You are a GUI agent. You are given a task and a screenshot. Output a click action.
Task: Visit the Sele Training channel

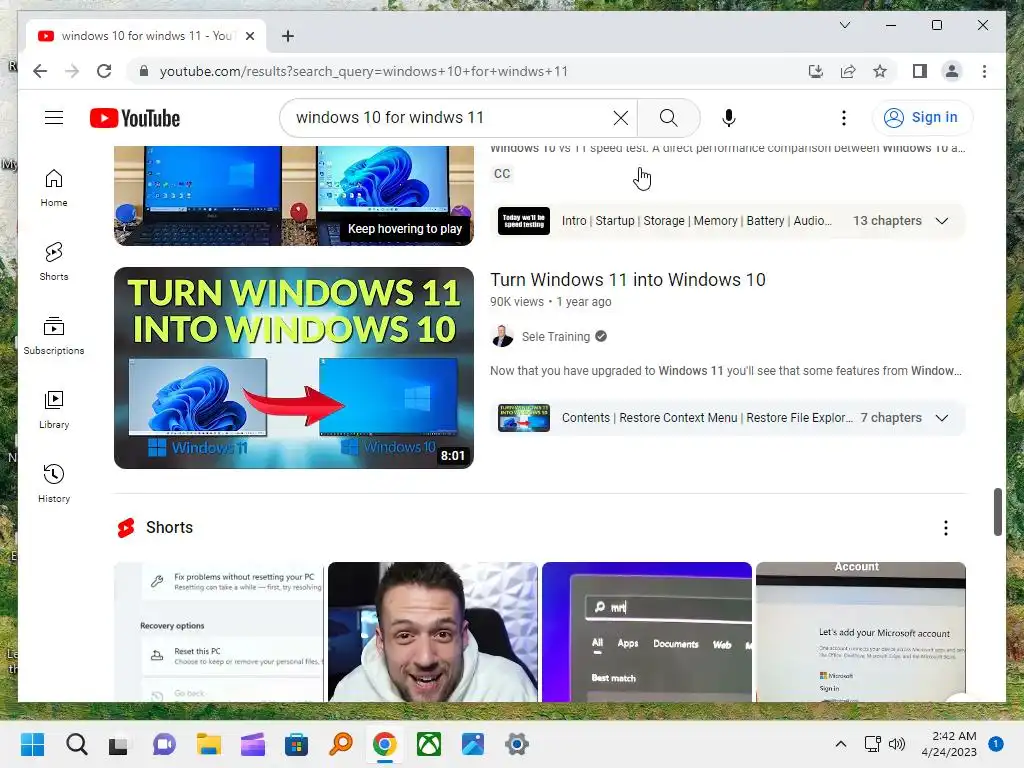555,336
